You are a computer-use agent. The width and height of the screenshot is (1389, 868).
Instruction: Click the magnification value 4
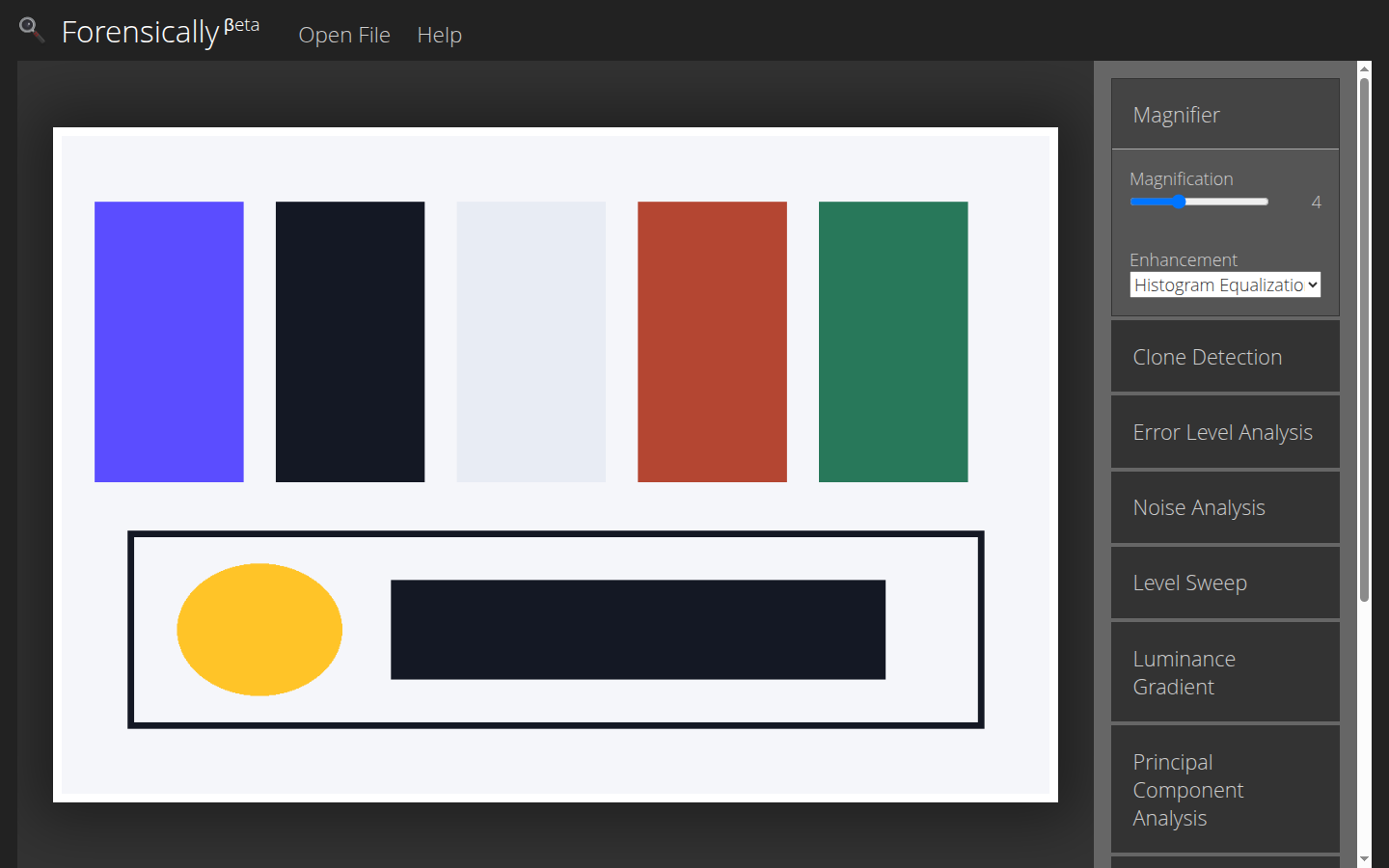[x=1316, y=202]
